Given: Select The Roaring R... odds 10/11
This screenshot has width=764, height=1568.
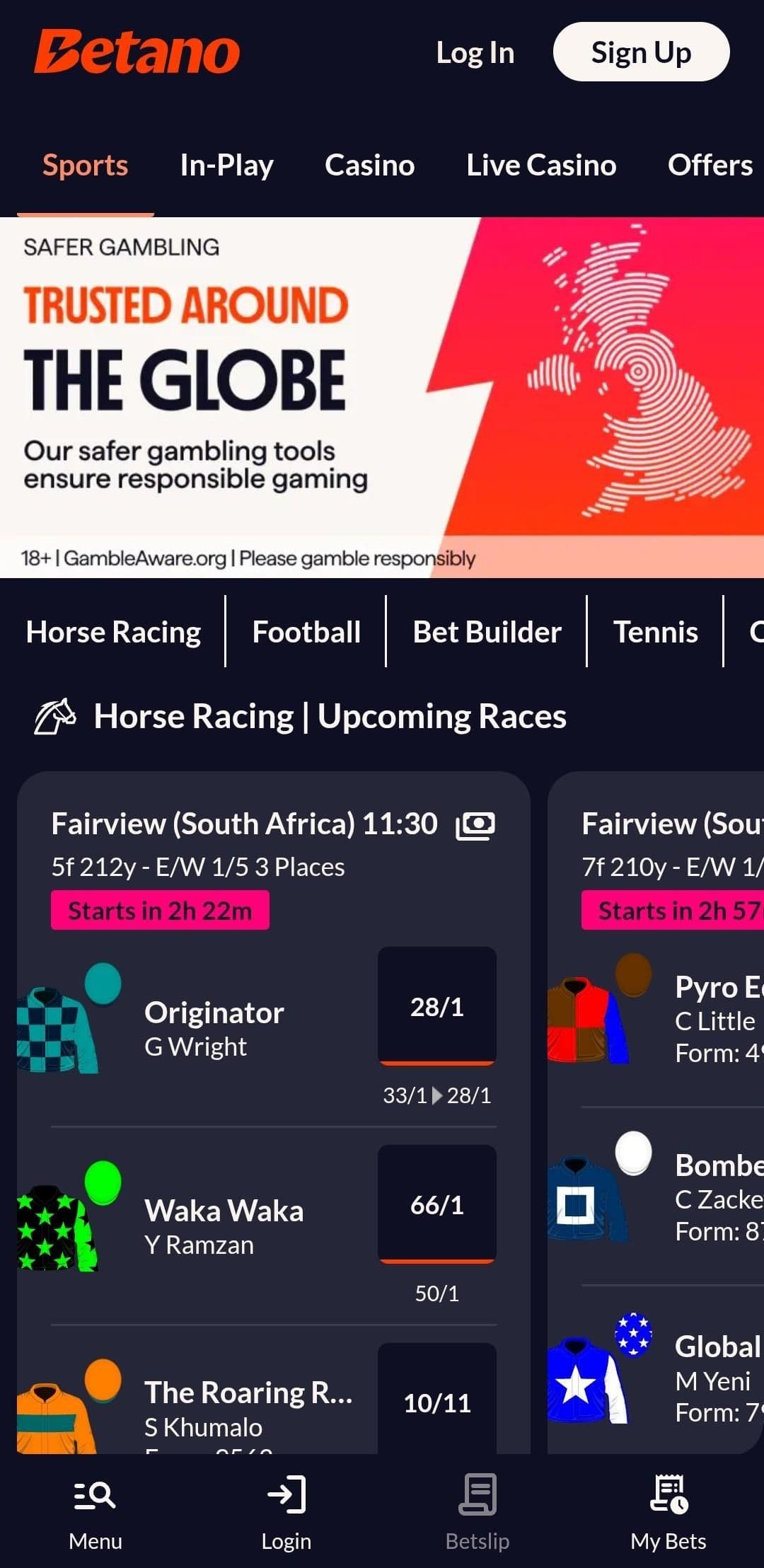Looking at the screenshot, I should tap(437, 1402).
